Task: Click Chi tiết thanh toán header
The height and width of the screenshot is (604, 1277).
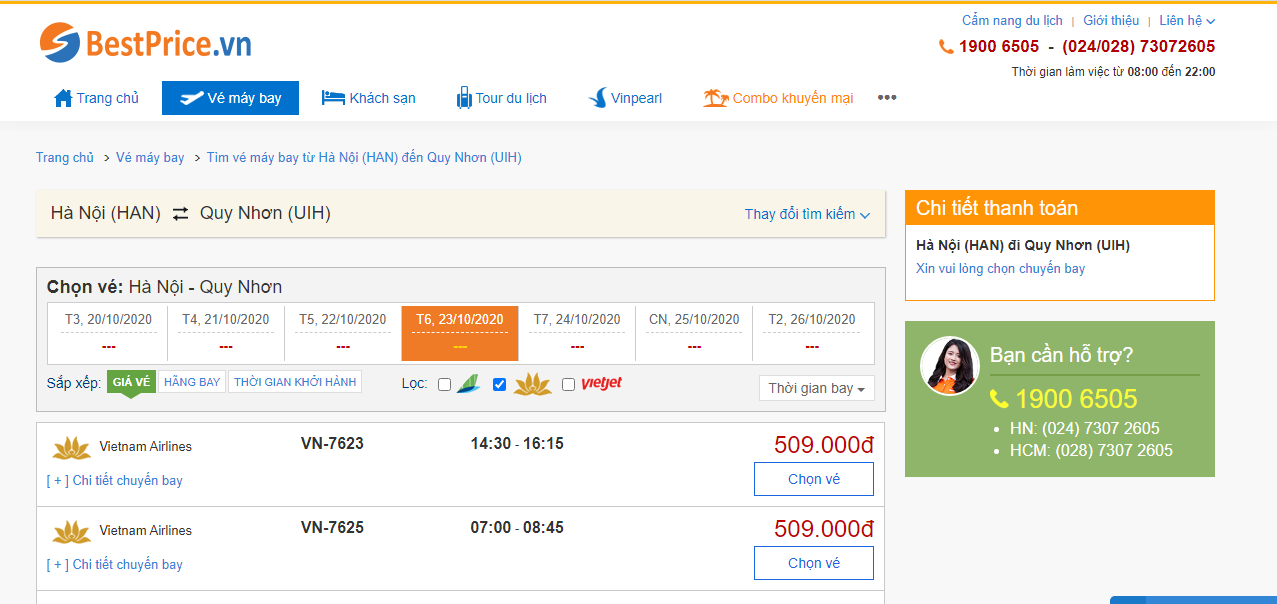Action: point(1060,208)
